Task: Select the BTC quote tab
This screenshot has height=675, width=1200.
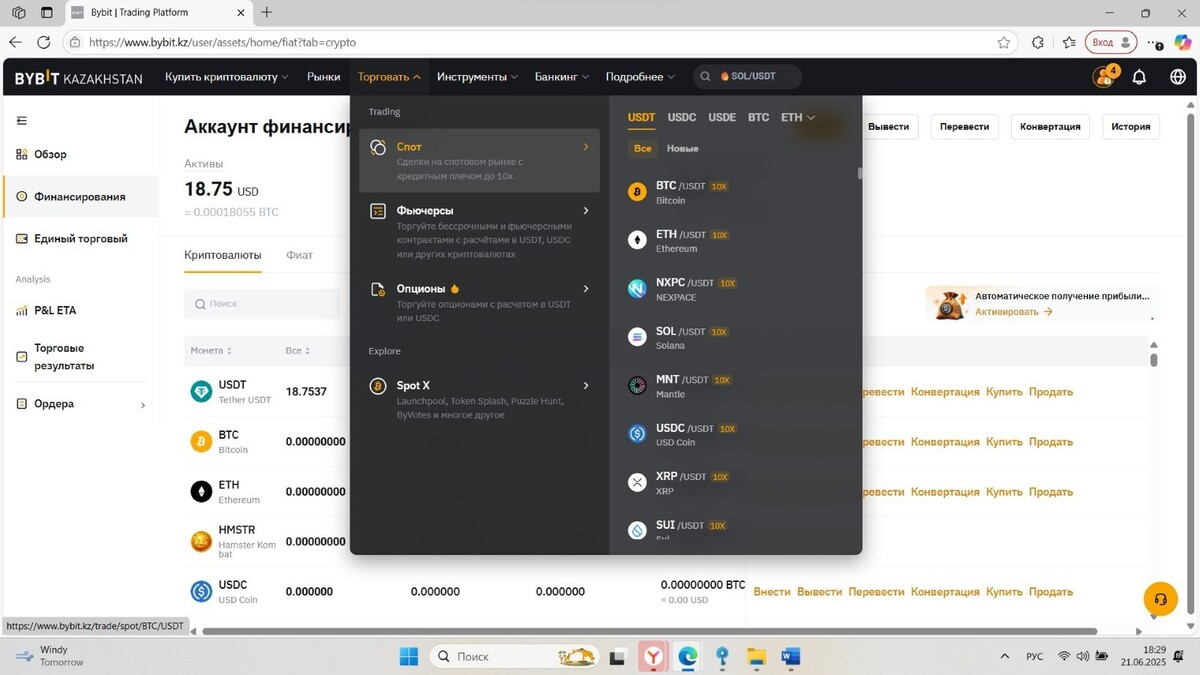Action: coord(759,117)
